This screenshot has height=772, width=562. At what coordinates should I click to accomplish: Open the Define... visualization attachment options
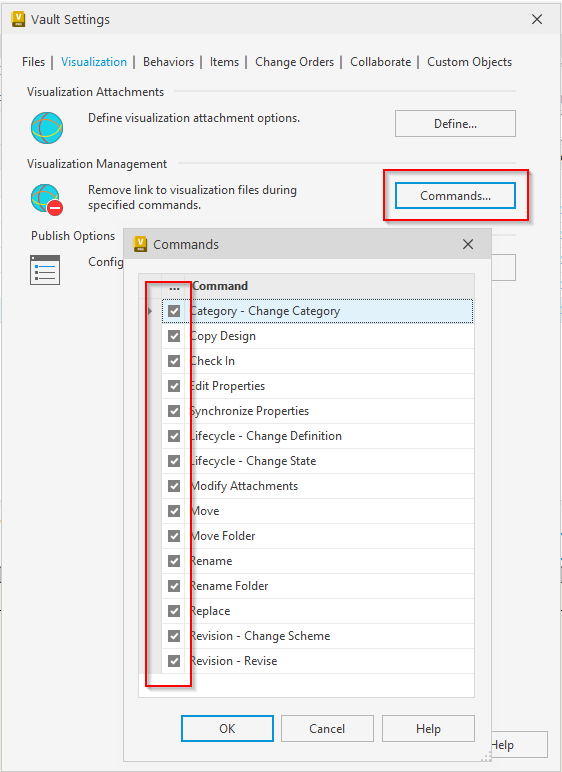coord(455,124)
